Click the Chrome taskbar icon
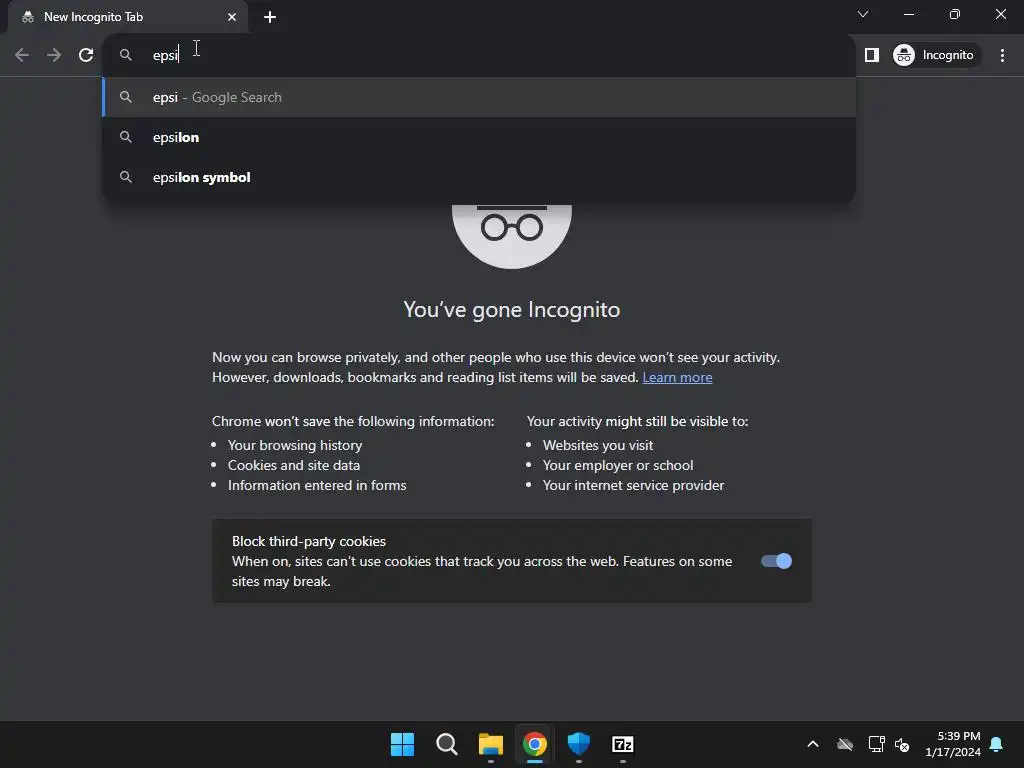This screenshot has width=1024, height=768. [535, 744]
